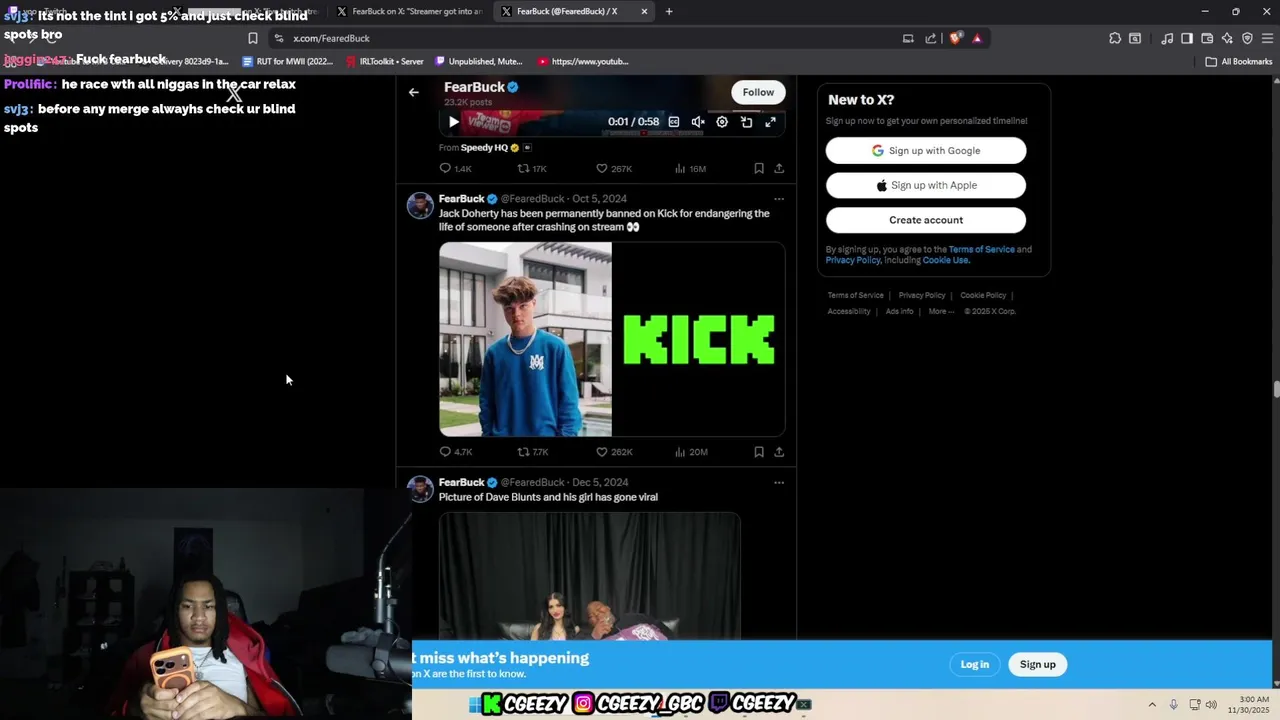
Task: Open the Dave Blunts photo
Action: (590, 576)
